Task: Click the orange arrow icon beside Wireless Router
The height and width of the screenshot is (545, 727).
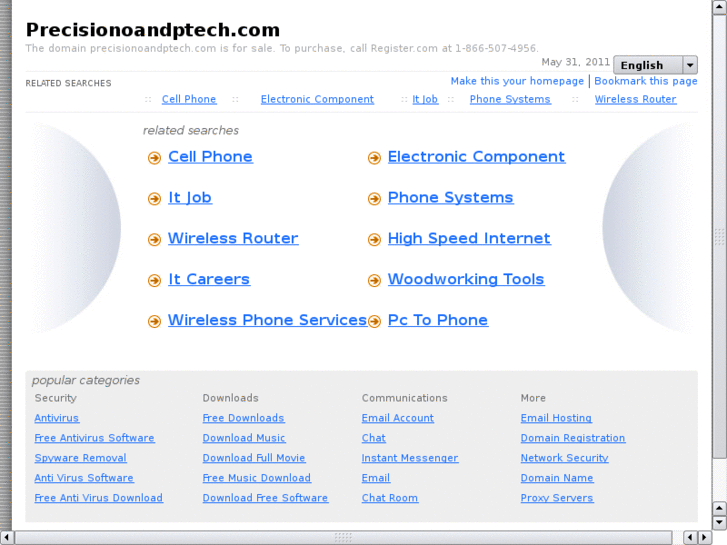Action: click(154, 240)
